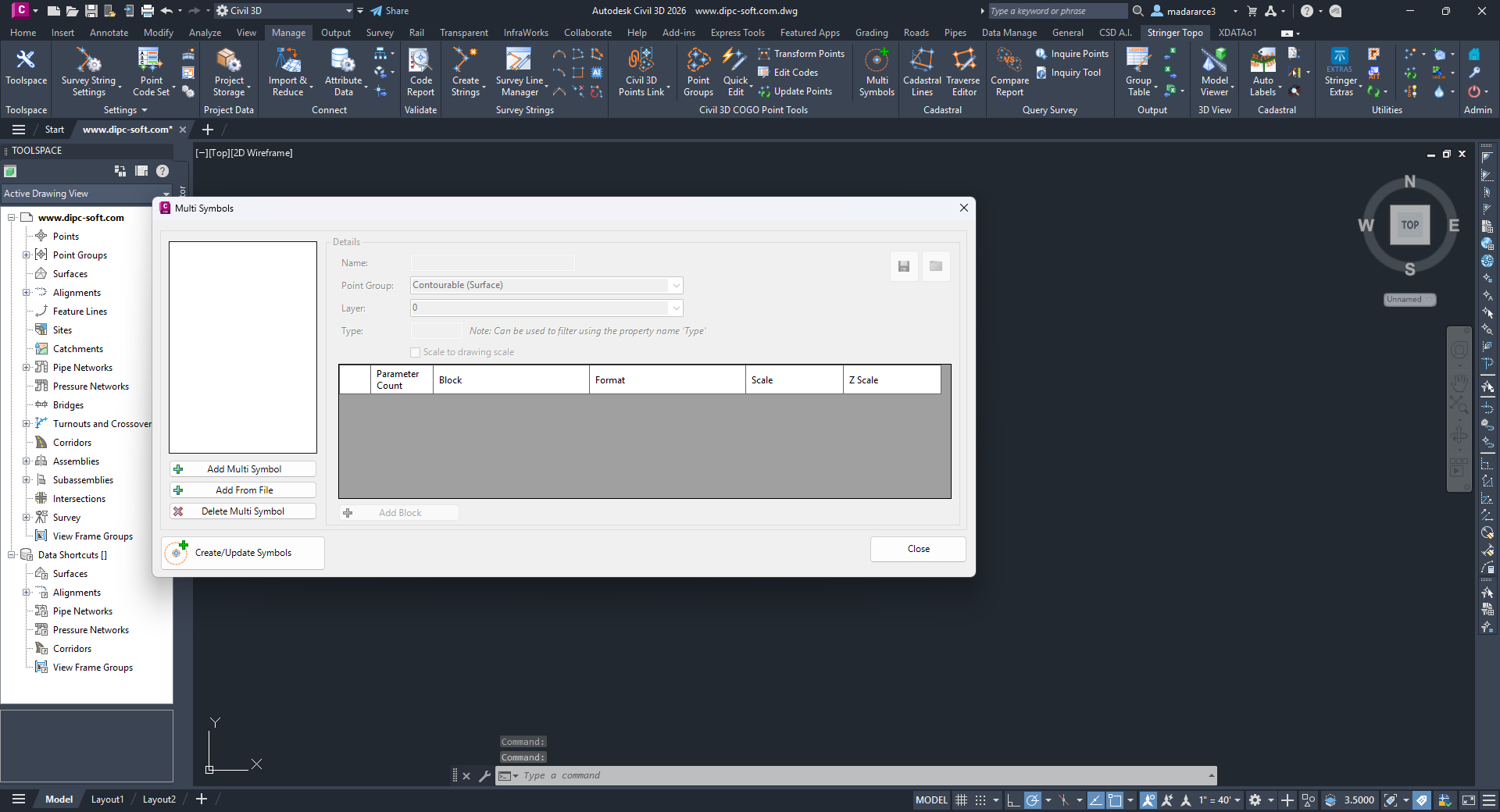
Task: Toggle the grid display in status bar
Action: [962, 800]
